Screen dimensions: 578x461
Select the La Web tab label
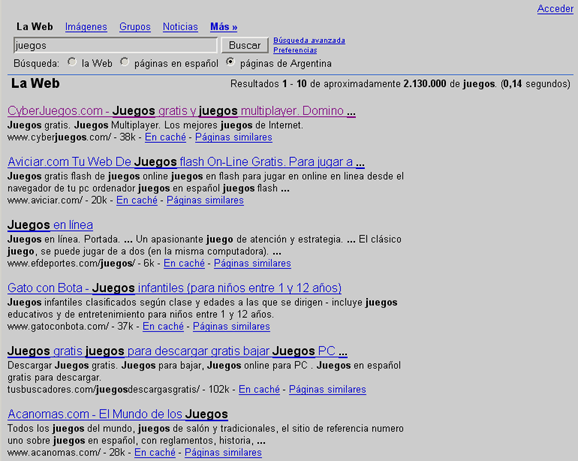35,27
